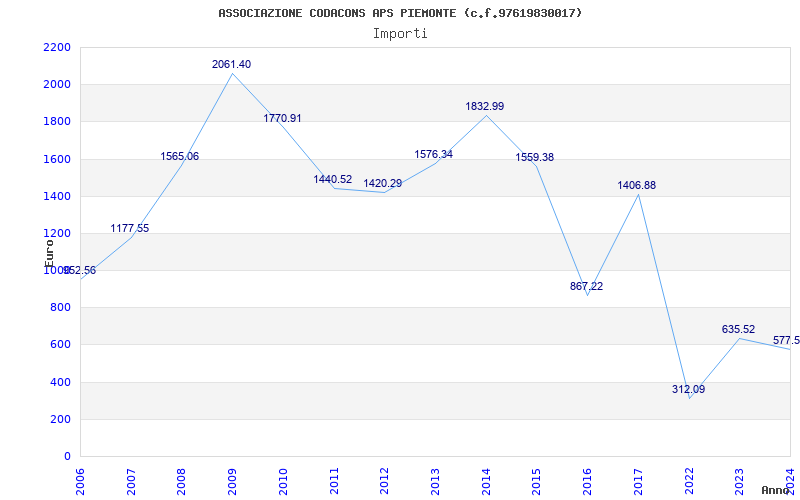Image resolution: width=800 pixels, height=500 pixels.
Task: Select the 1406.88 data label
Action: [637, 185]
